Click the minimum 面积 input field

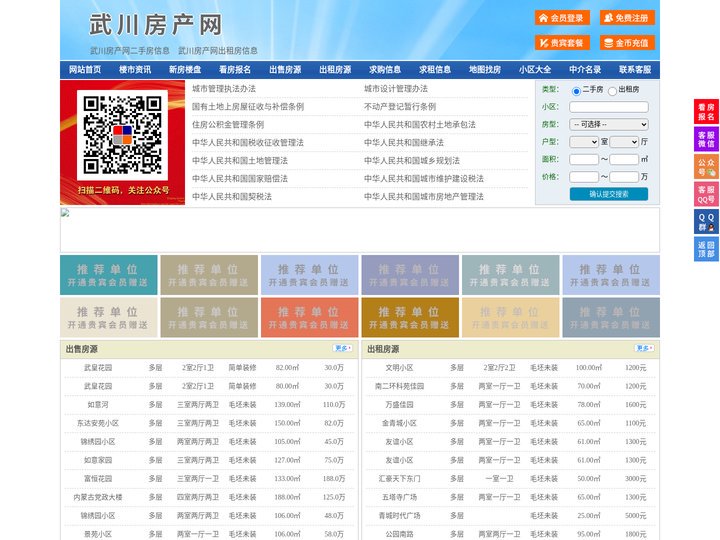pos(584,159)
